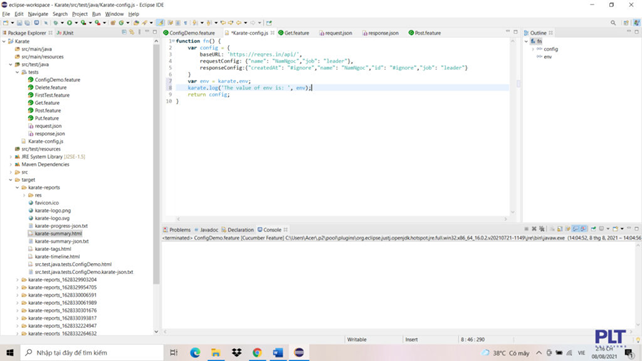The width and height of the screenshot is (642, 361).
Task: Toggle Pin Console icon
Action: coord(593,229)
